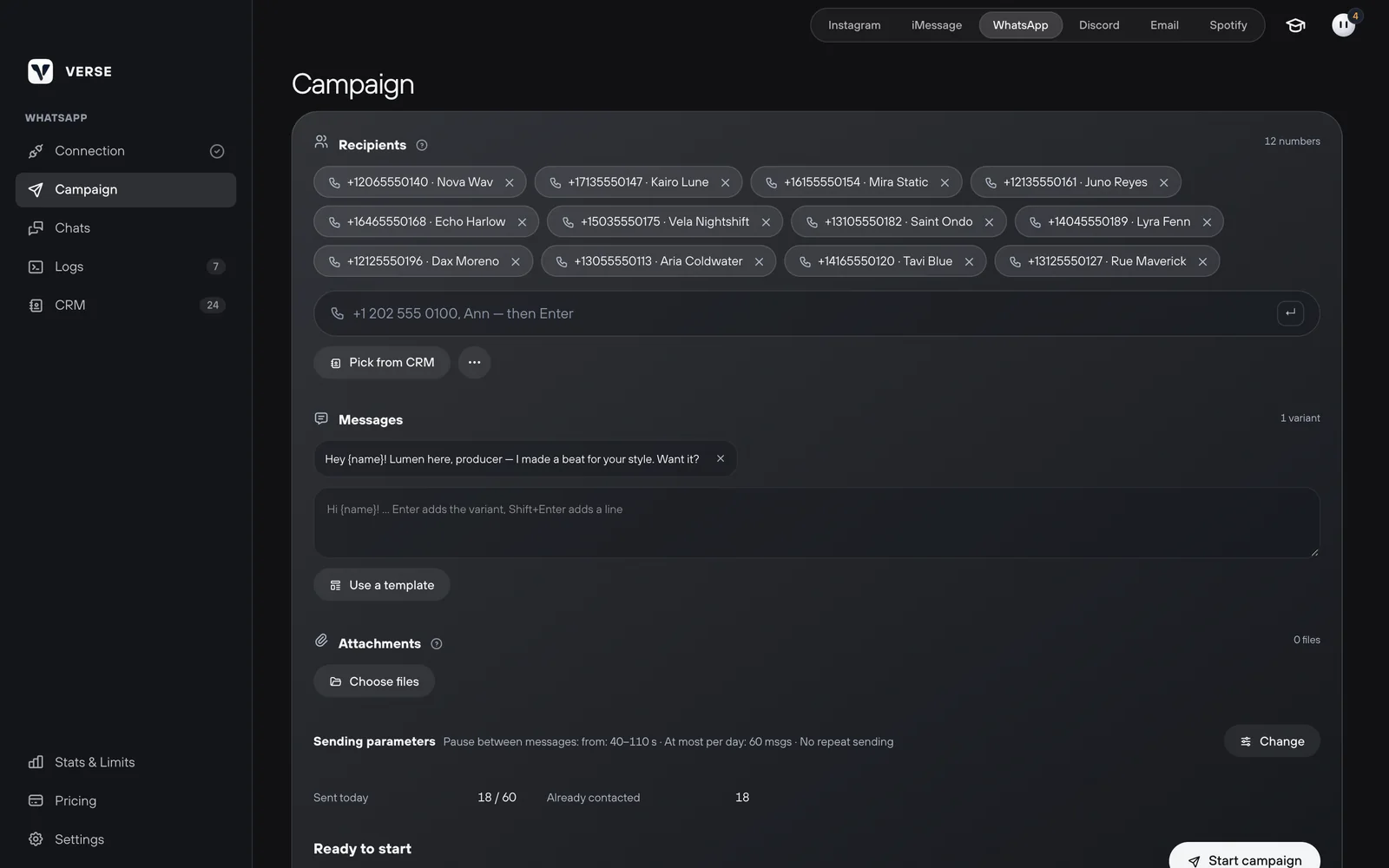Go to Pricing page
Screen dimensions: 1389x868
coord(126,800)
